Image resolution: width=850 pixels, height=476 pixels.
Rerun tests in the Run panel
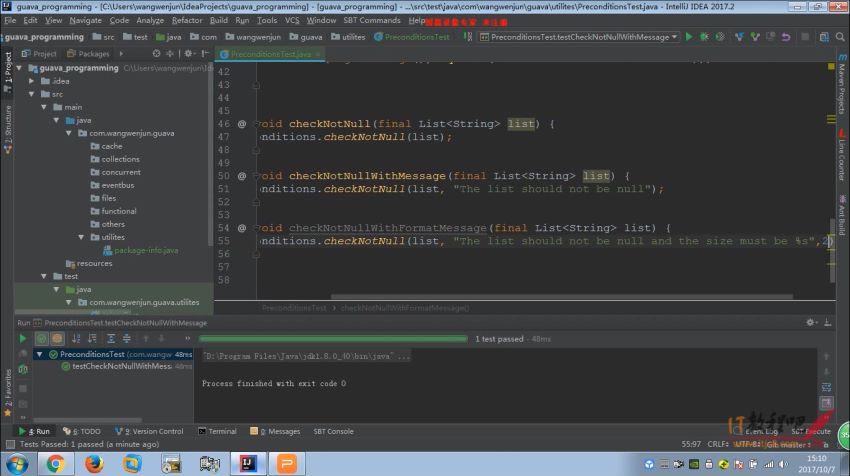(x=22, y=338)
